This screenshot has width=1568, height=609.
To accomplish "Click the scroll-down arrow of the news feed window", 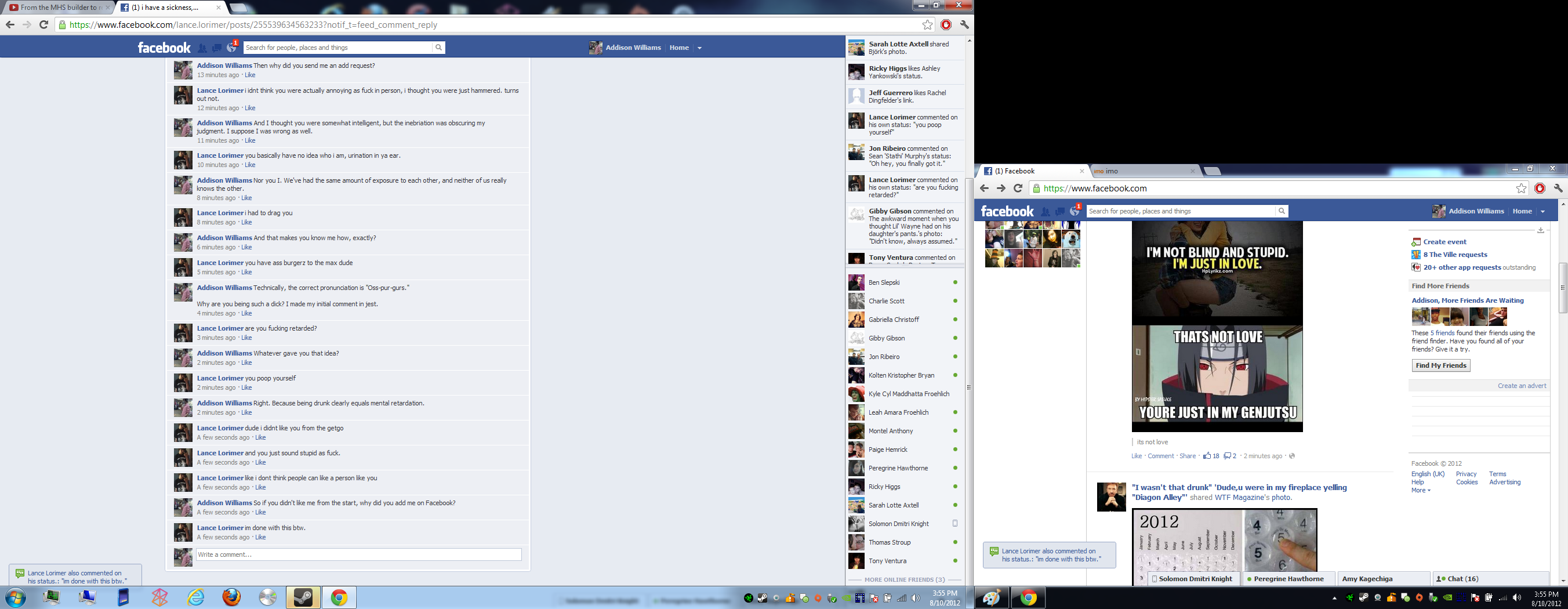I will click(1563, 581).
